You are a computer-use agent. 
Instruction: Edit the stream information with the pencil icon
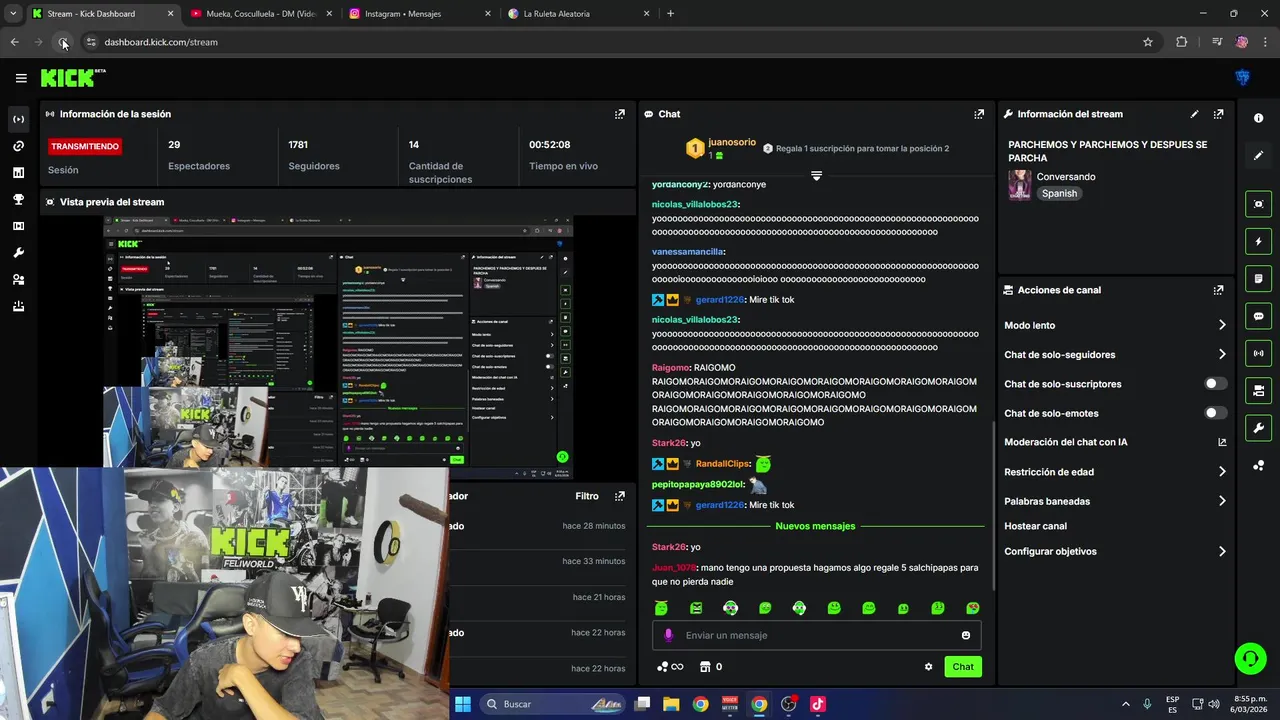(x=1194, y=114)
